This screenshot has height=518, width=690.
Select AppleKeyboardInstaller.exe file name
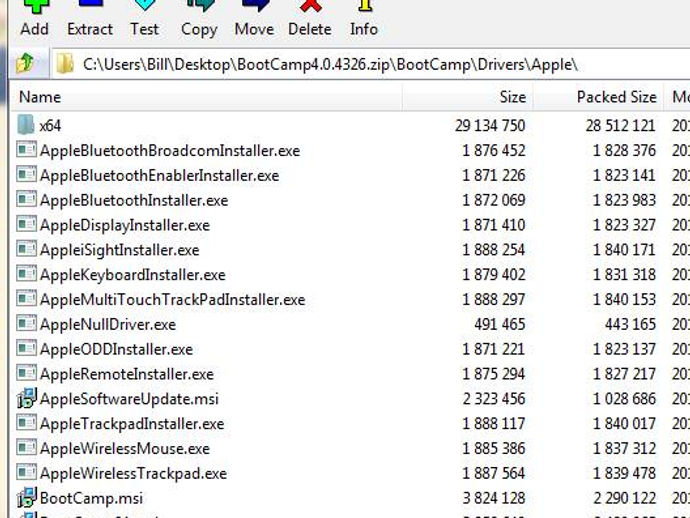click(x=132, y=275)
